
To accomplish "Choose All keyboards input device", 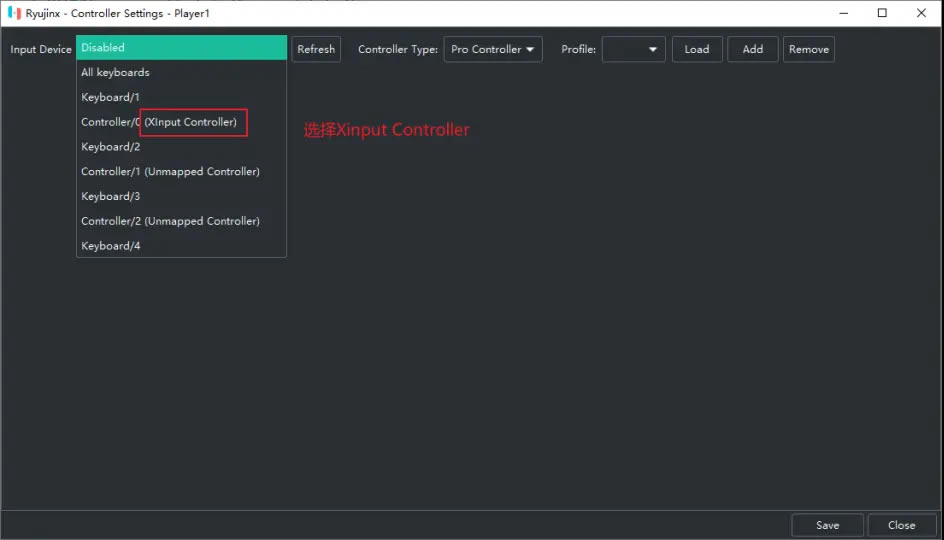I will click(181, 72).
